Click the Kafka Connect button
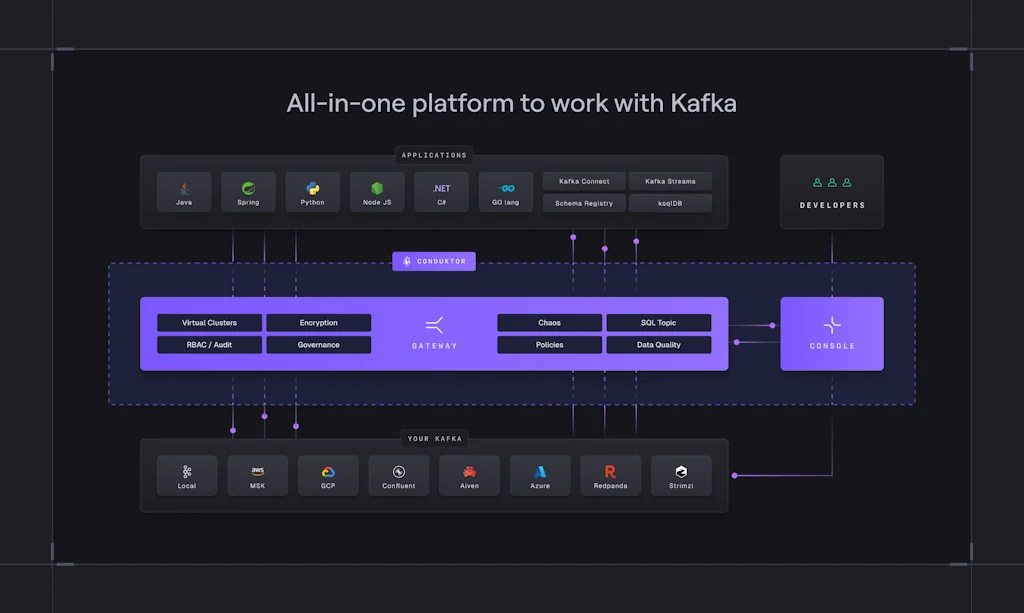The width and height of the screenshot is (1024, 613). point(584,181)
